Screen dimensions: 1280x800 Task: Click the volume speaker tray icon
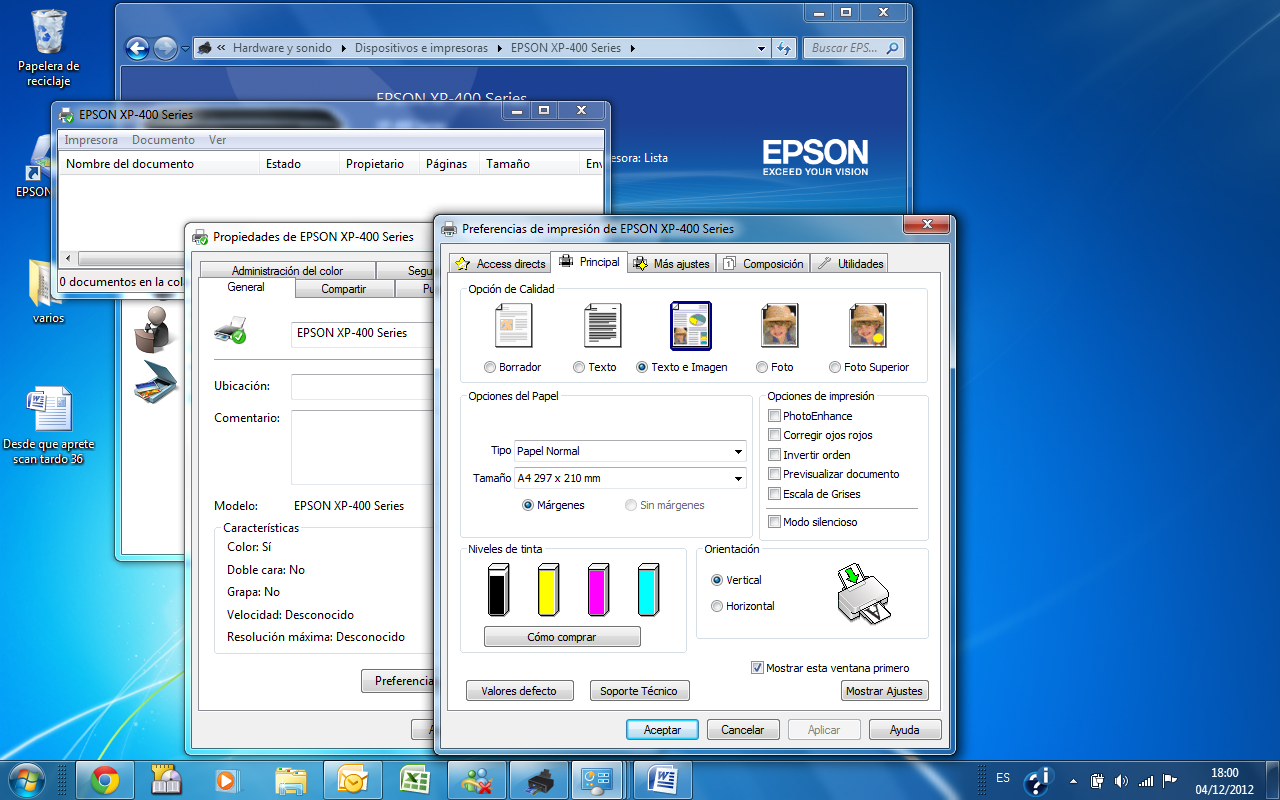pos(1121,780)
